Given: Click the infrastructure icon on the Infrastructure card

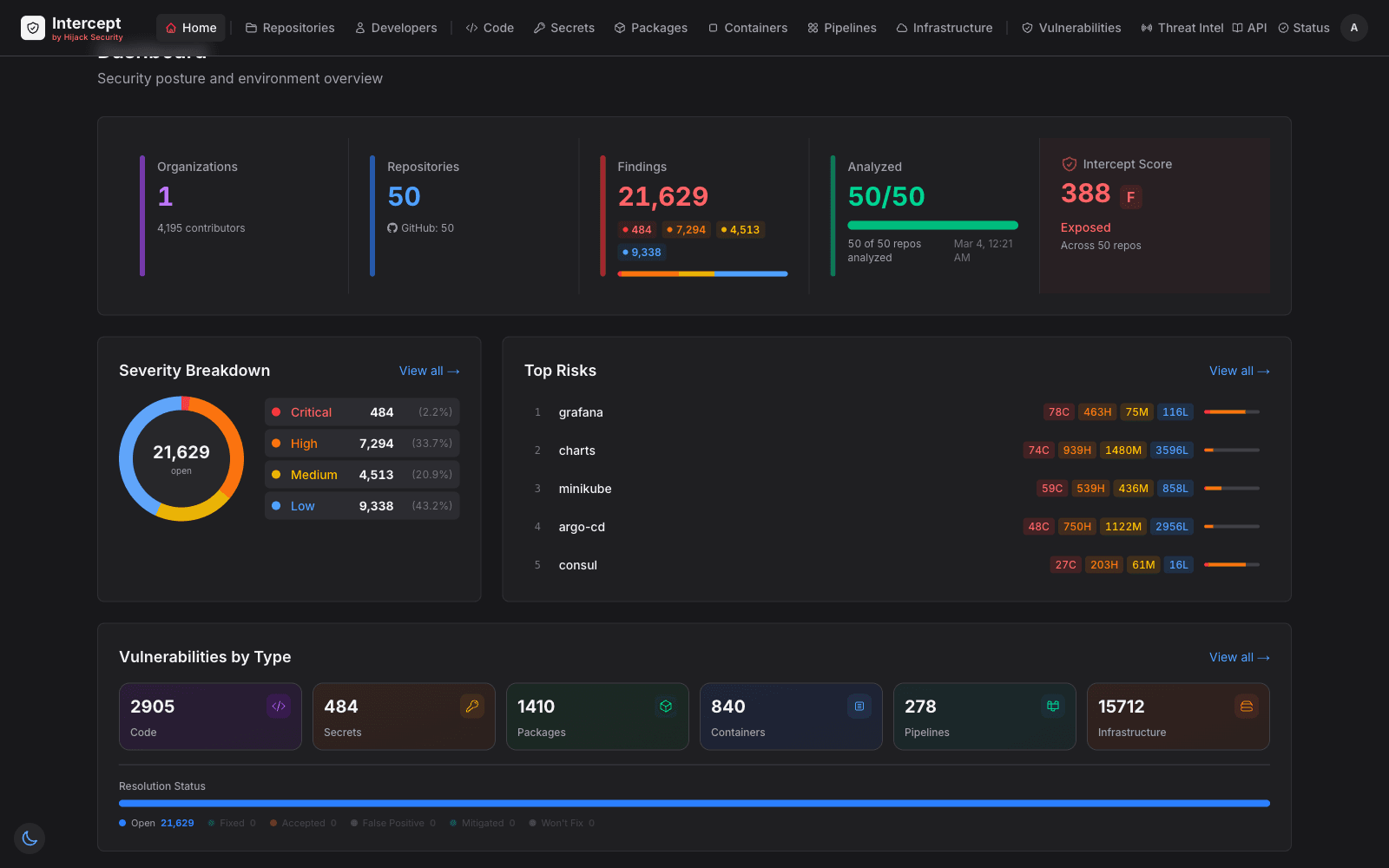Looking at the screenshot, I should [1247, 706].
